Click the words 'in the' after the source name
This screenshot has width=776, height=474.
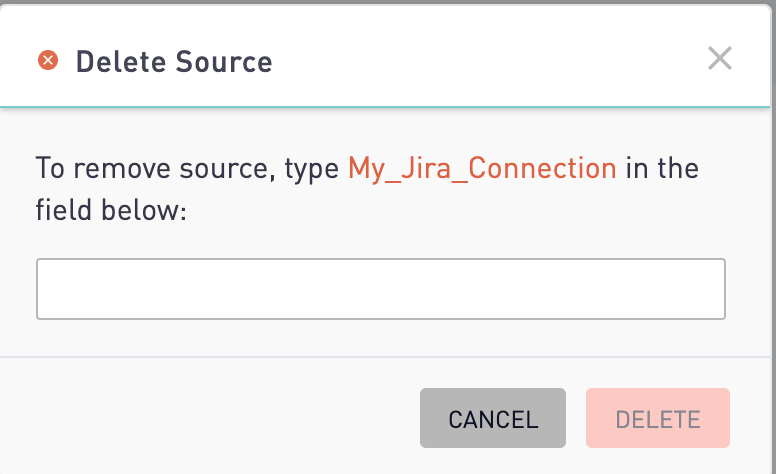tap(662, 168)
